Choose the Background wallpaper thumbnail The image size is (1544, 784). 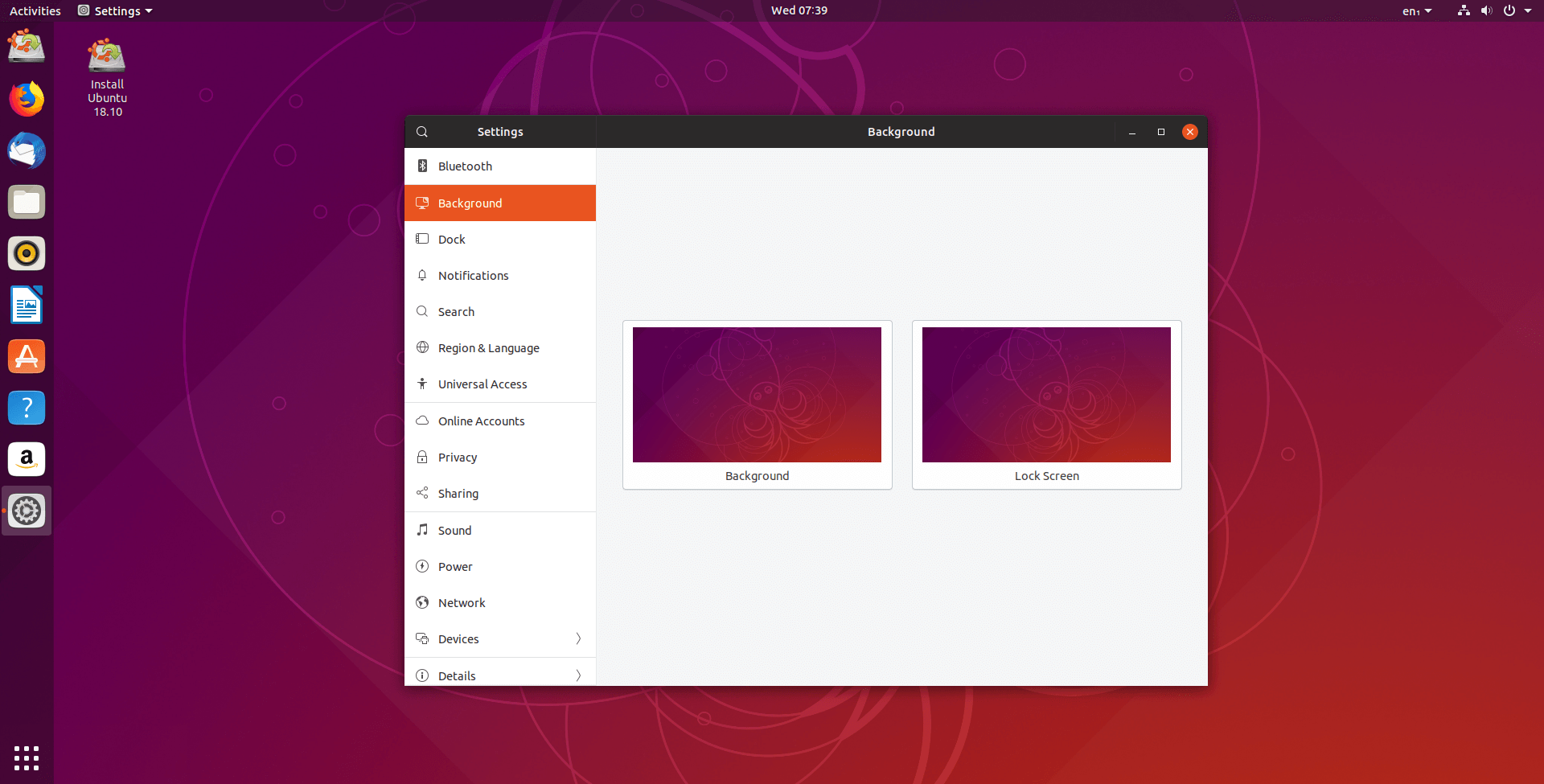(x=757, y=404)
